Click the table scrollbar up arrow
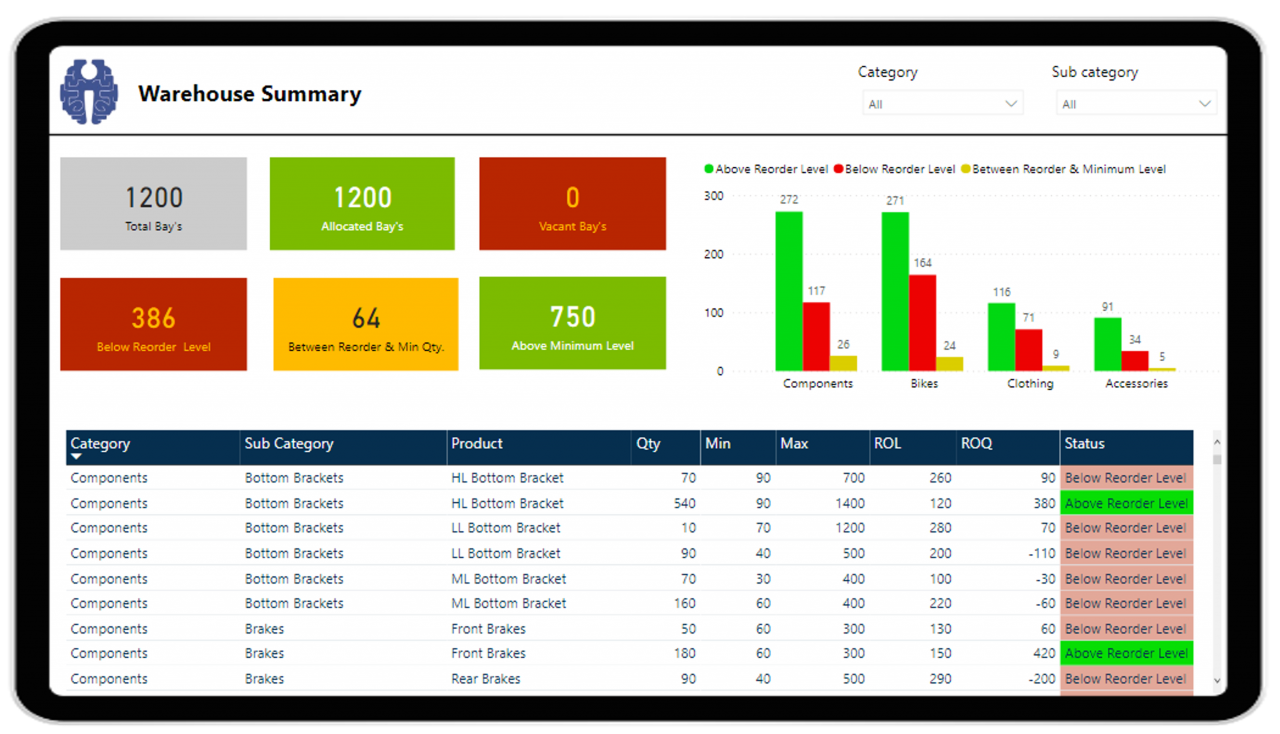1280x734 pixels. (1216, 441)
